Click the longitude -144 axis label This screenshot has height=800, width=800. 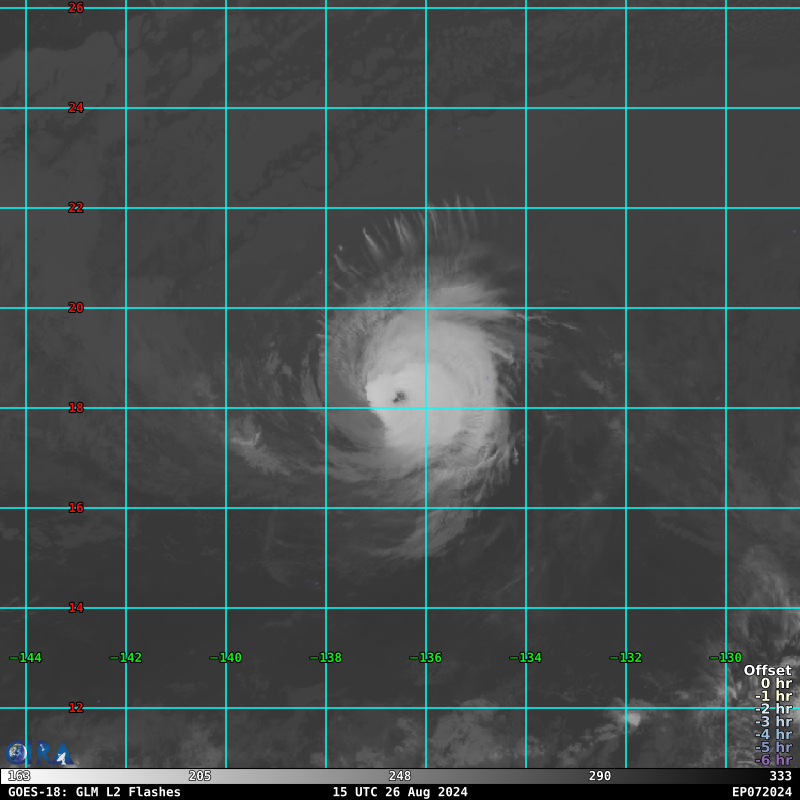point(27,658)
